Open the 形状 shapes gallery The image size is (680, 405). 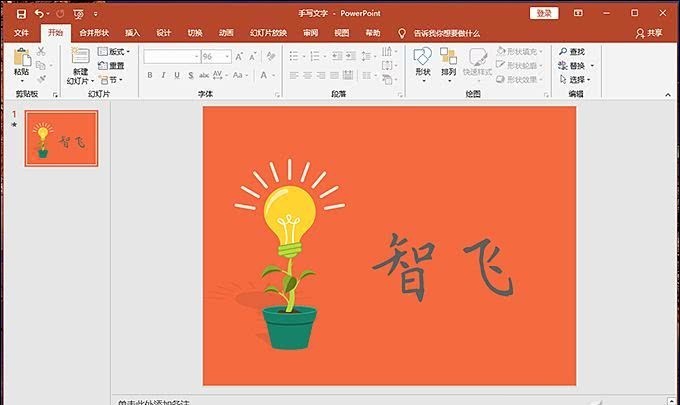[x=423, y=65]
